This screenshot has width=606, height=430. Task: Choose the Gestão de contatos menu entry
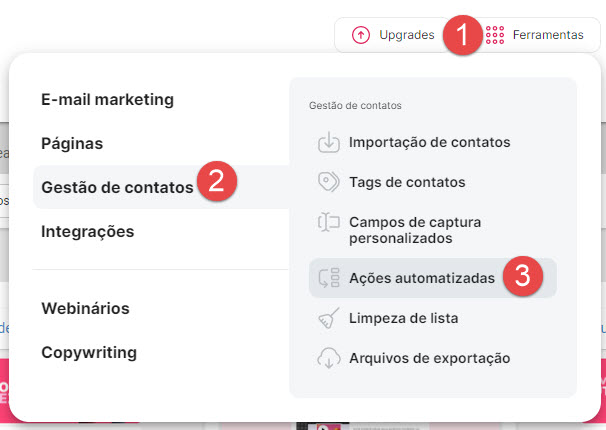coord(116,187)
